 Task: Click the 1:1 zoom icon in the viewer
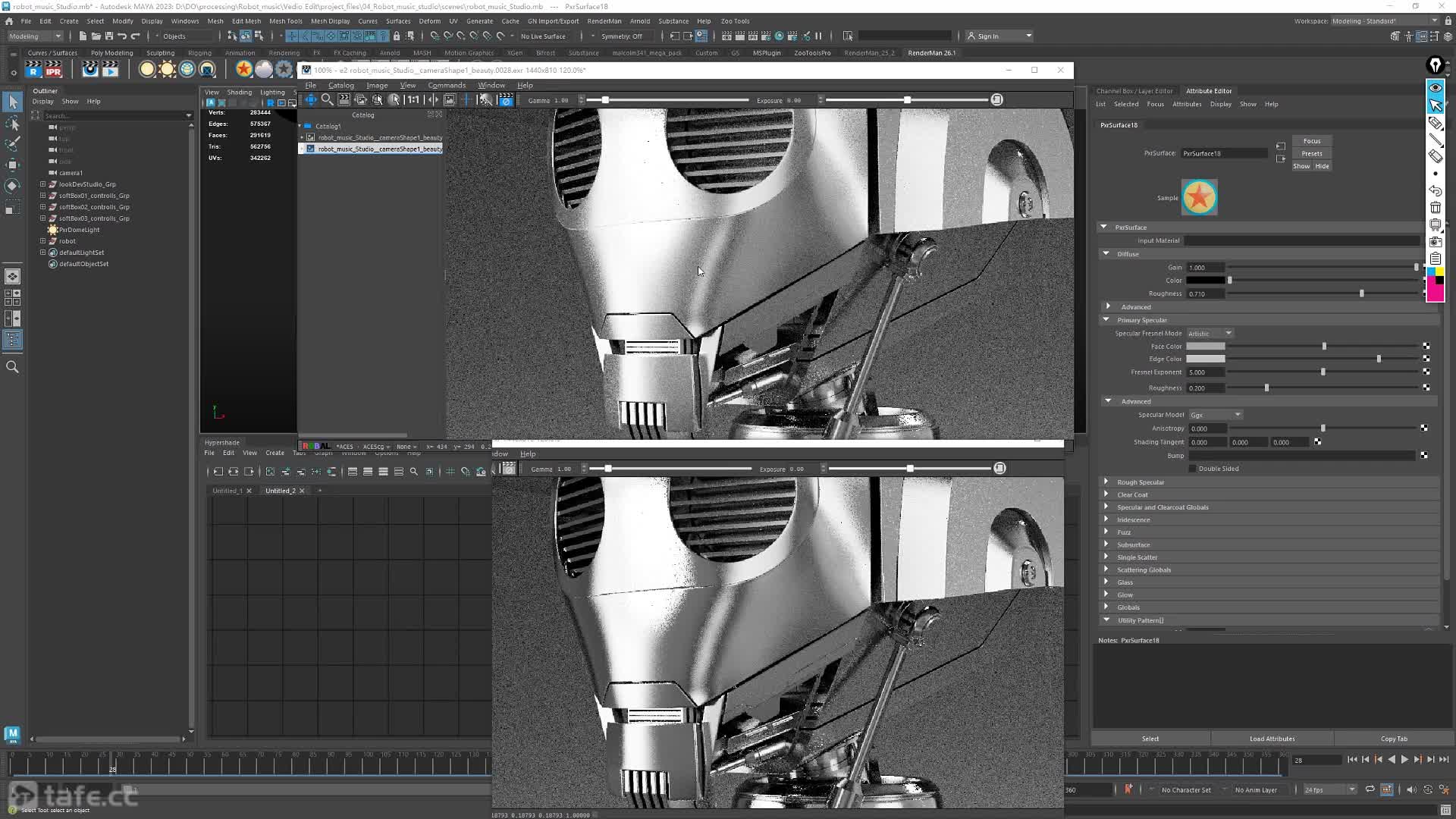coord(413,100)
